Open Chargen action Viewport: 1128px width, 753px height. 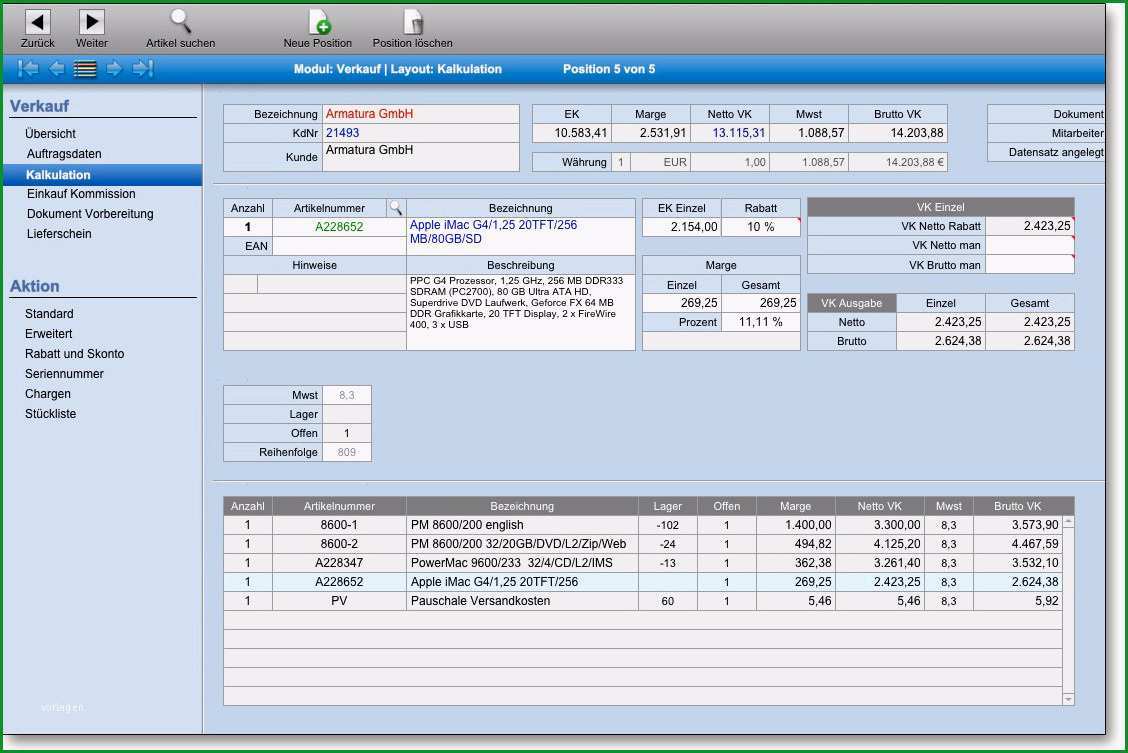[x=47, y=394]
